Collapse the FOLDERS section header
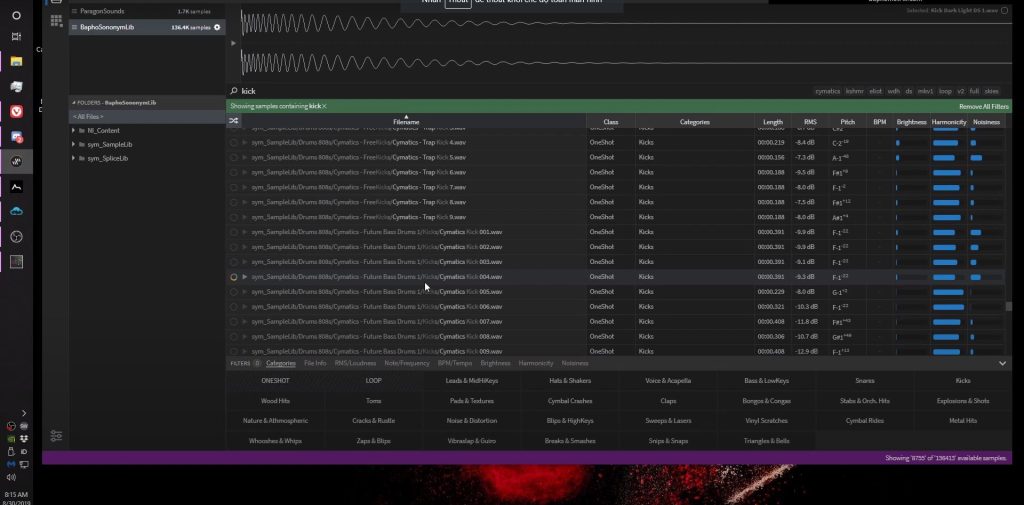Image resolution: width=1024 pixels, height=505 pixels. [x=74, y=103]
